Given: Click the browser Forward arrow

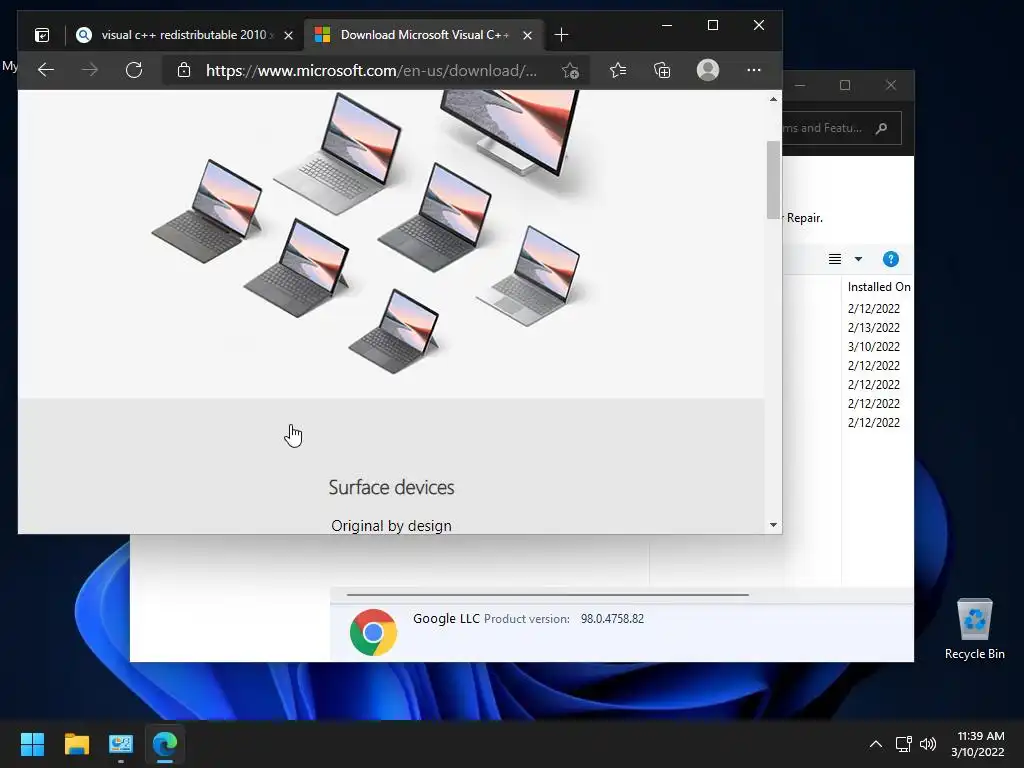Looking at the screenshot, I should pyautogui.click(x=90, y=70).
